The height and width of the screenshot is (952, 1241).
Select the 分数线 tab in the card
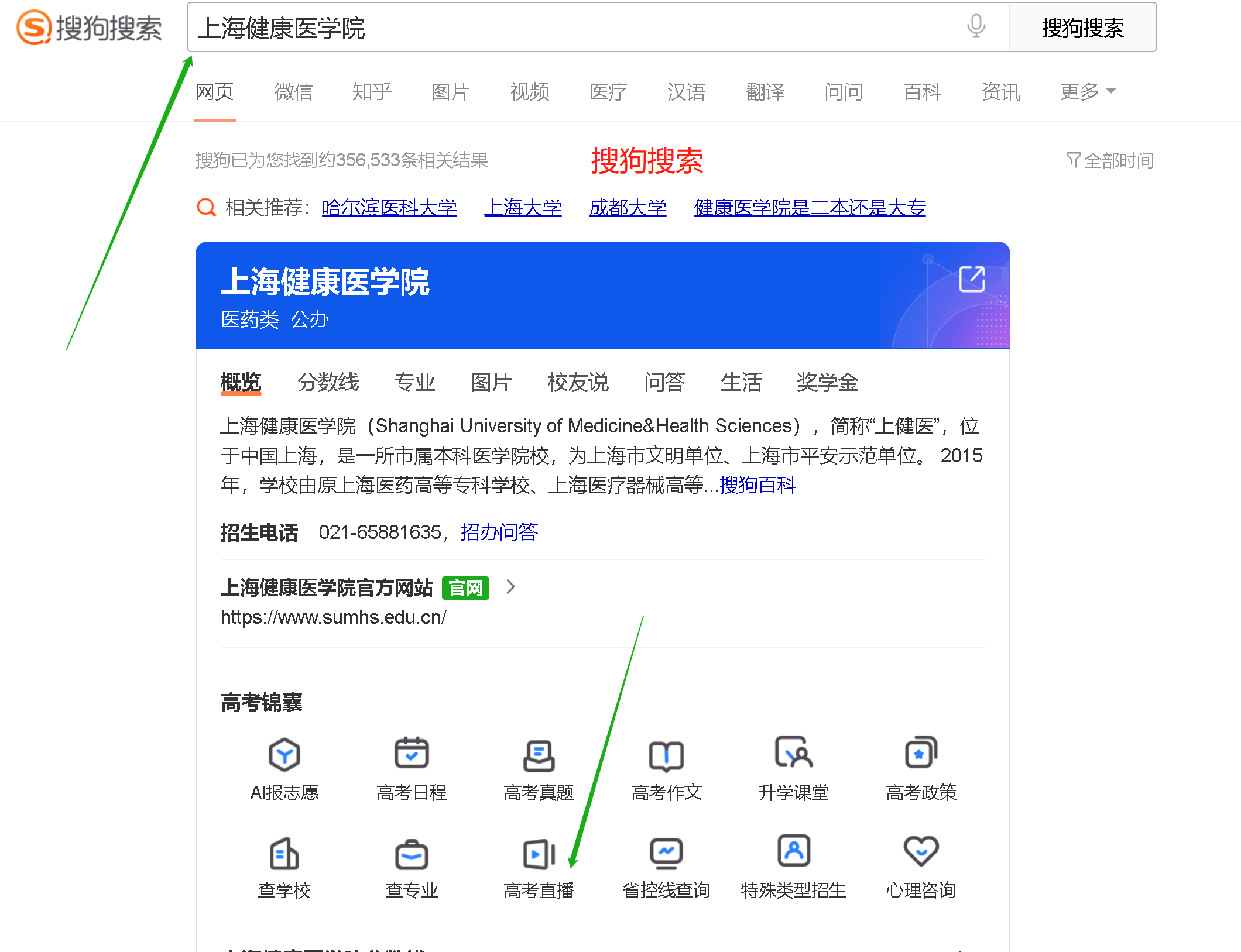328,383
